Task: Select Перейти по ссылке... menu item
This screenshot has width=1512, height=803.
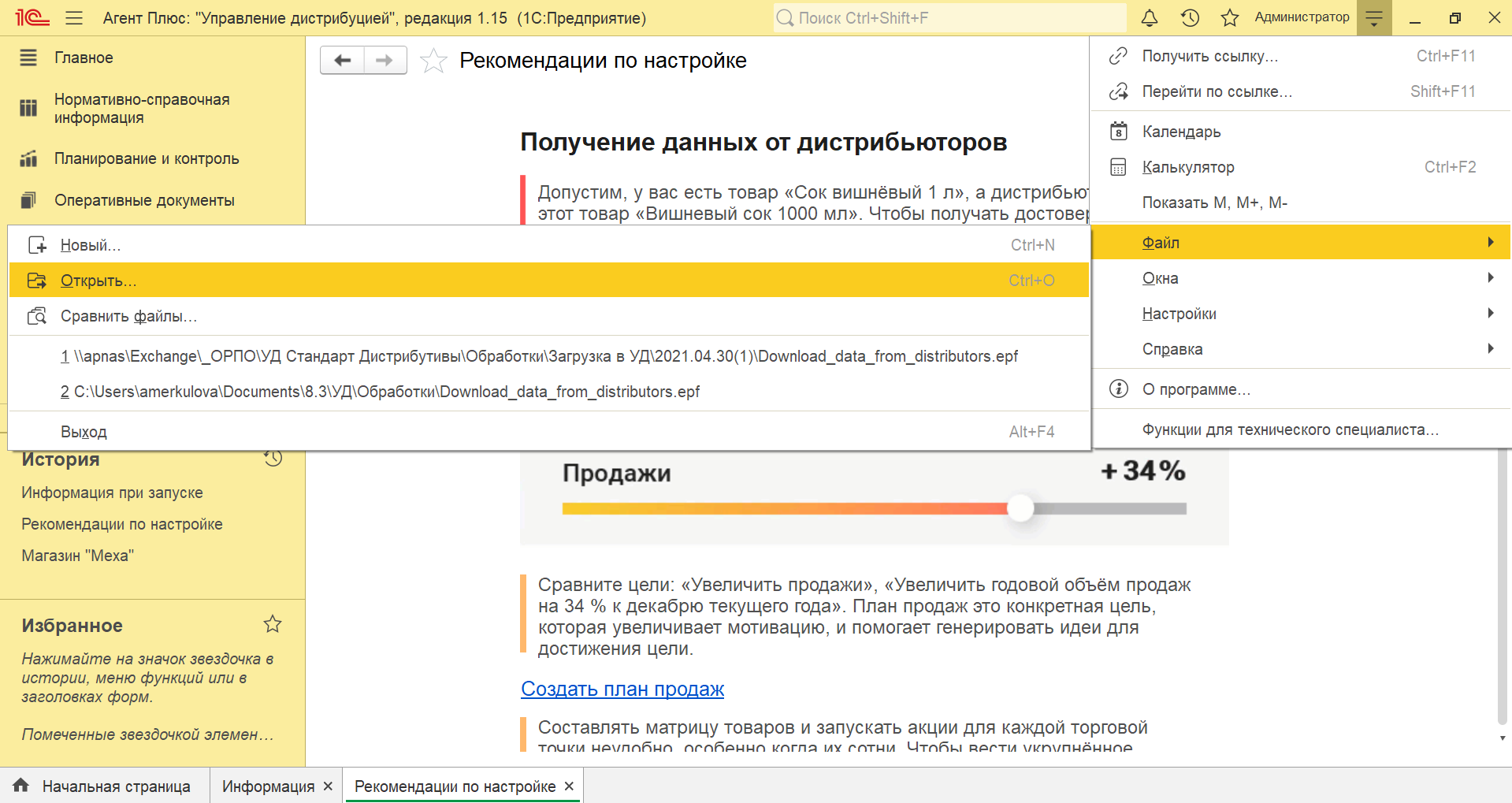Action: (x=1301, y=91)
